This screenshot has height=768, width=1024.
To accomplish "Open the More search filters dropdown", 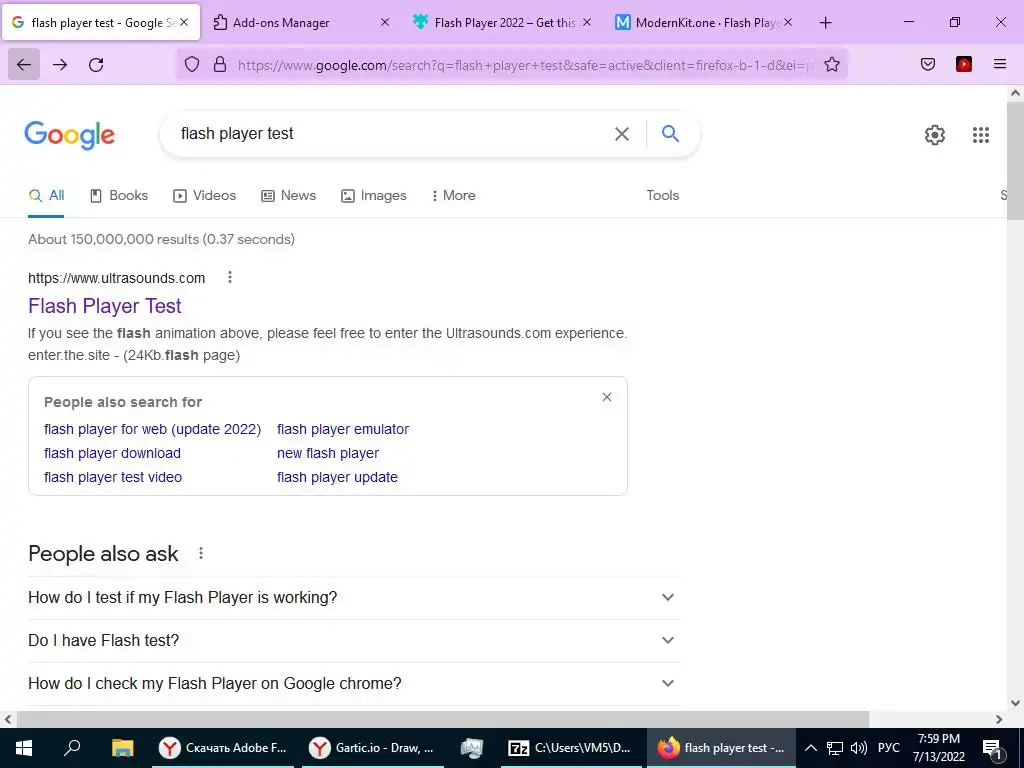I will 453,195.
